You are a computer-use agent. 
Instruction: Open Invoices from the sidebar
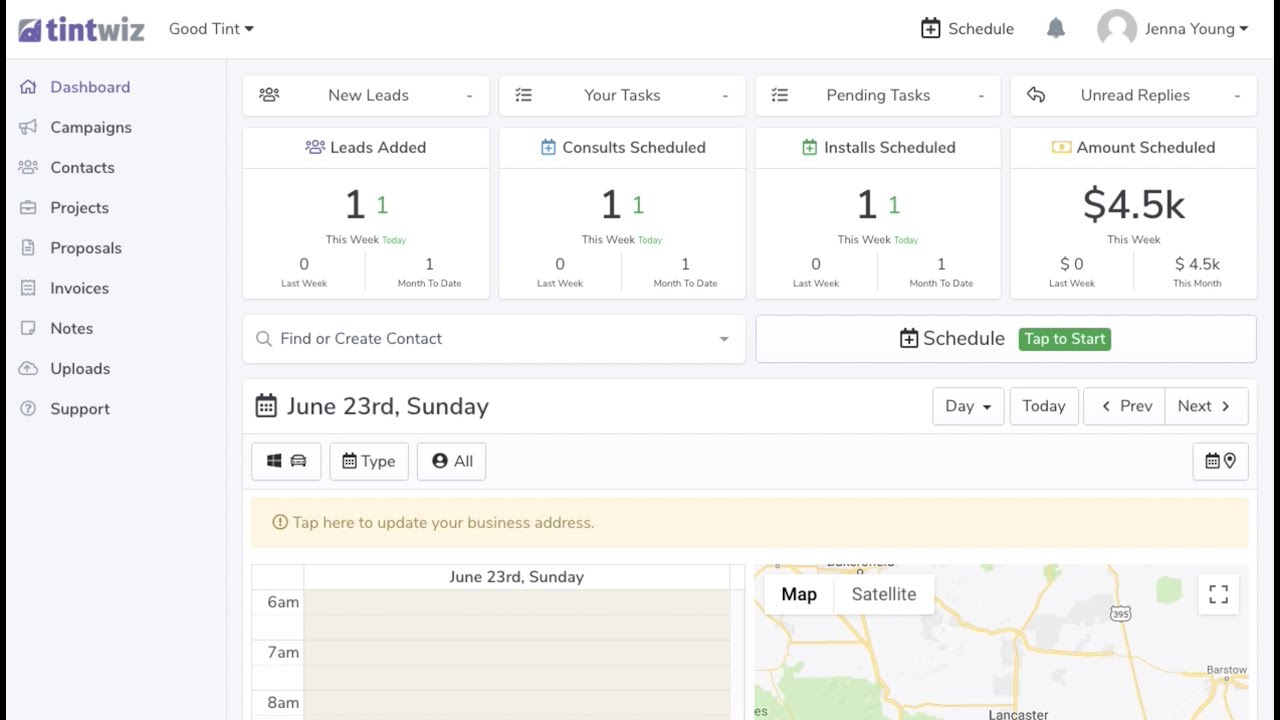[79, 288]
